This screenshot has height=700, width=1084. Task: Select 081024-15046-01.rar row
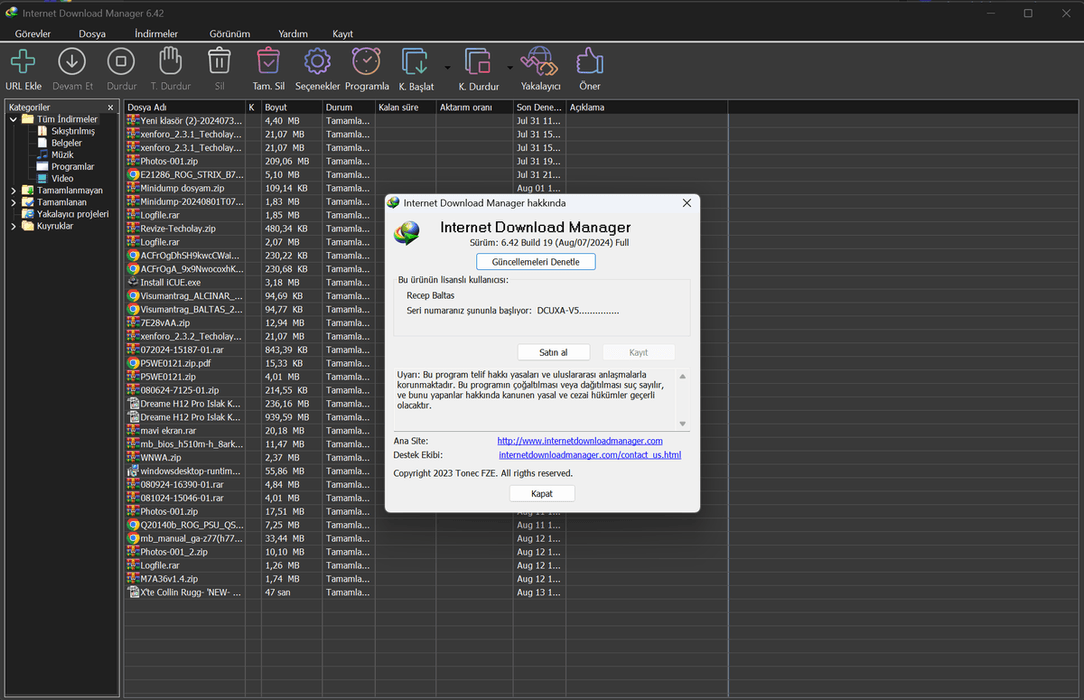427,498
